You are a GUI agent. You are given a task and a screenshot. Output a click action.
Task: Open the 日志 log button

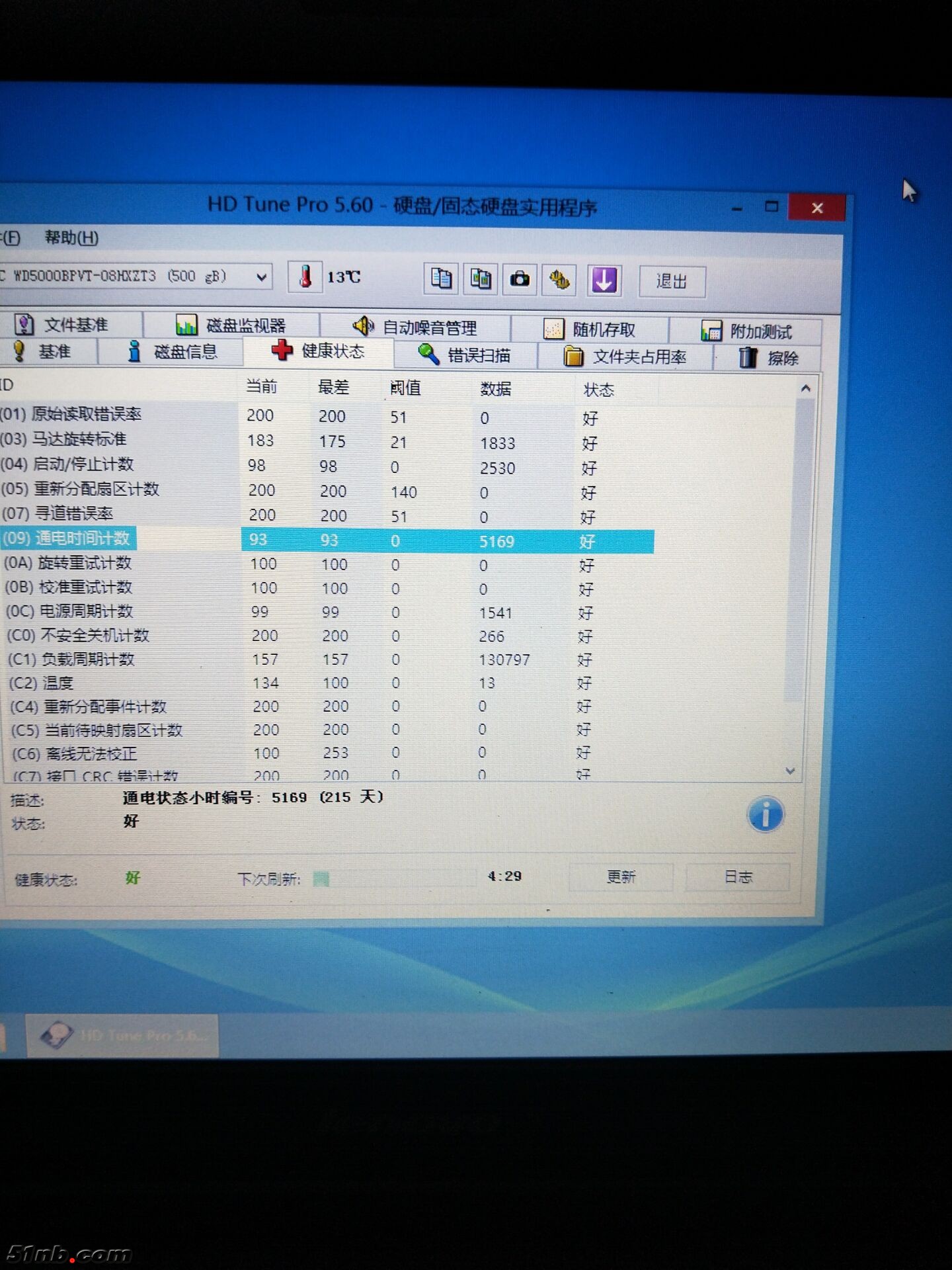point(738,877)
